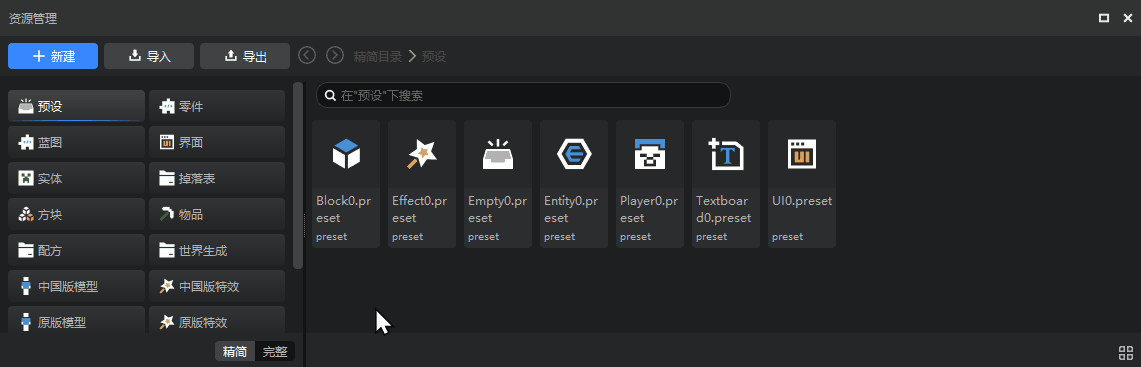
Task: Click the forward navigation arrow icon
Action: point(335,55)
